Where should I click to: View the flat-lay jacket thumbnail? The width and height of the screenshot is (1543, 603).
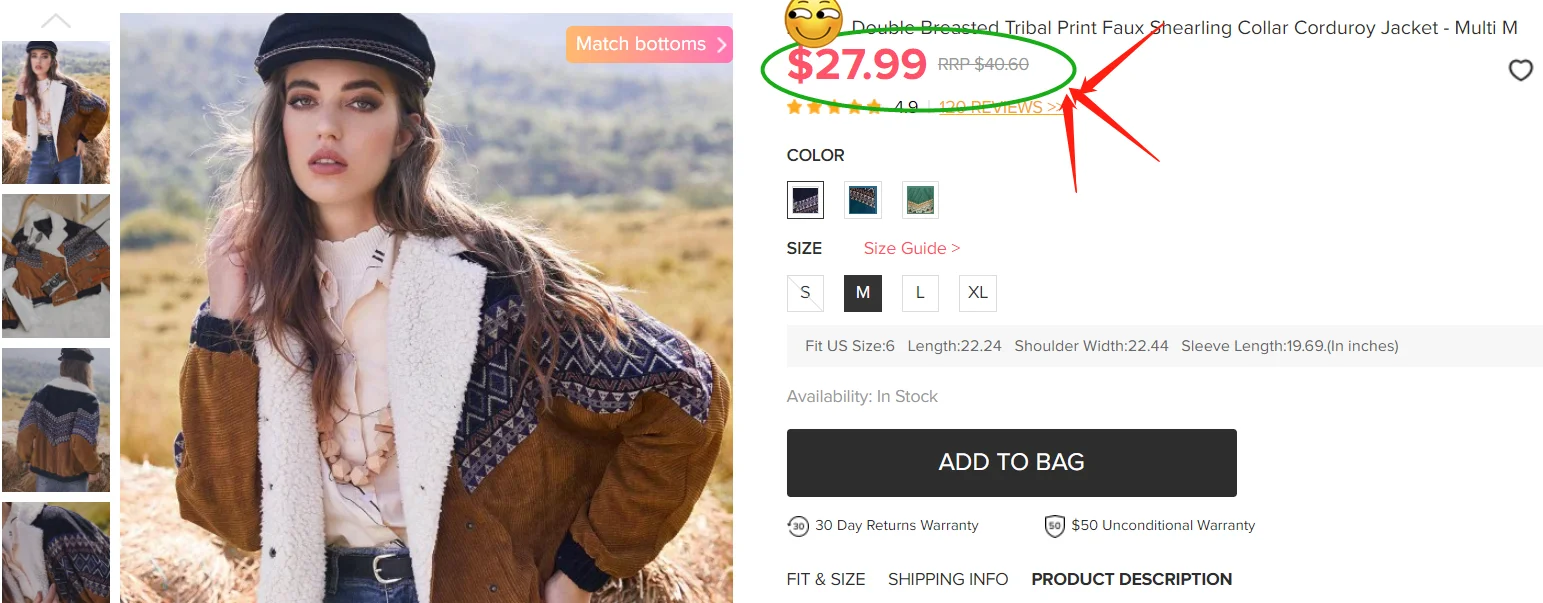56,266
